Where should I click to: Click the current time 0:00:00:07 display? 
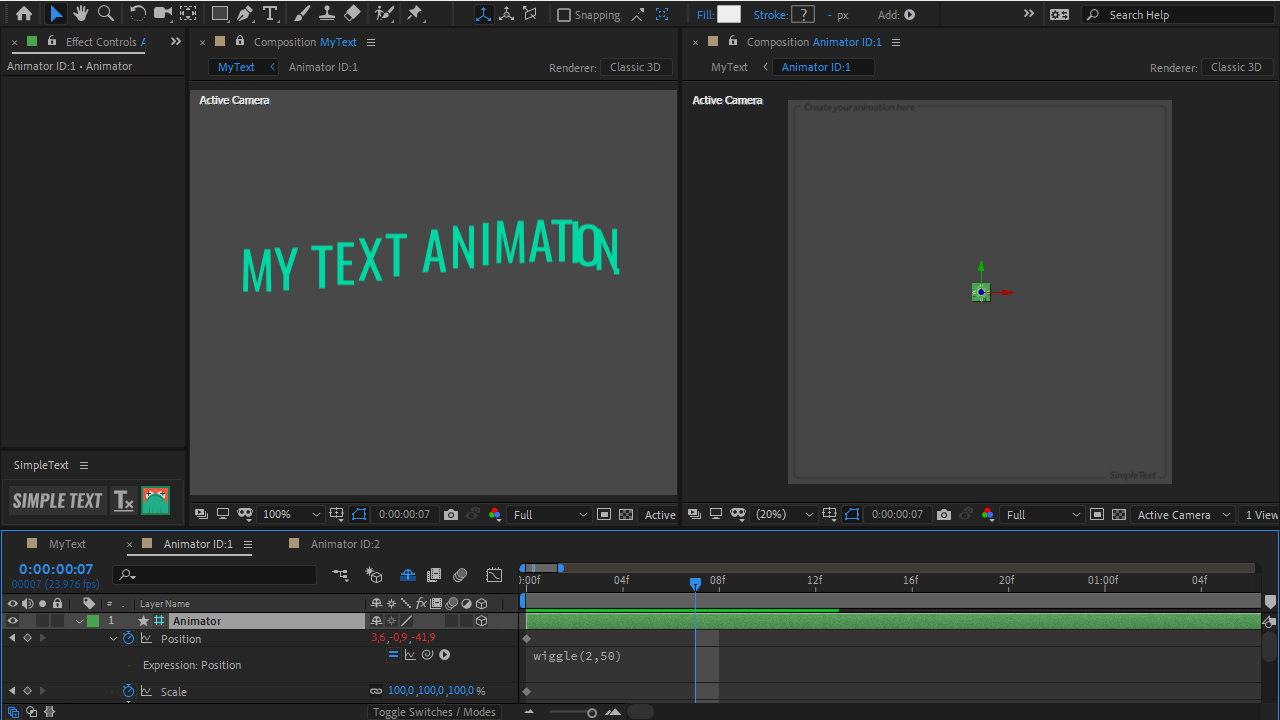pos(56,569)
